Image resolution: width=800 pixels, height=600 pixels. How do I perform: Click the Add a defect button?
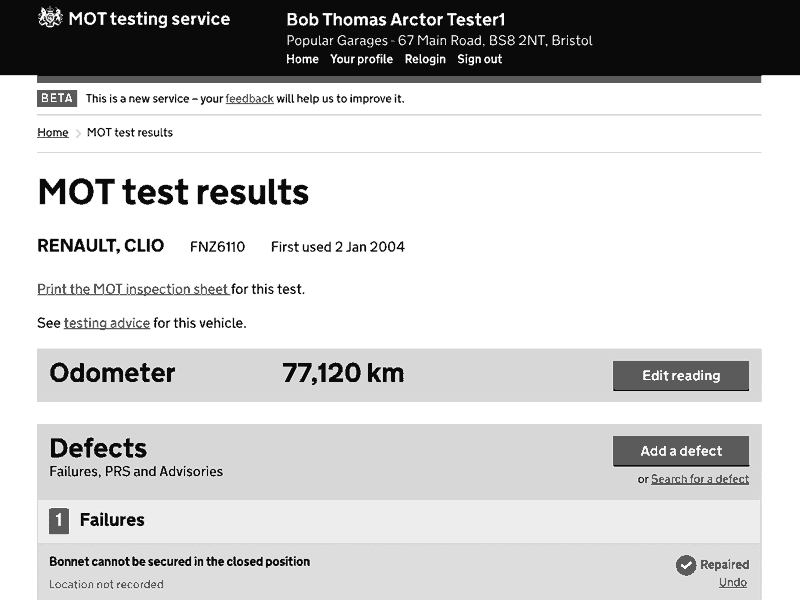[681, 451]
